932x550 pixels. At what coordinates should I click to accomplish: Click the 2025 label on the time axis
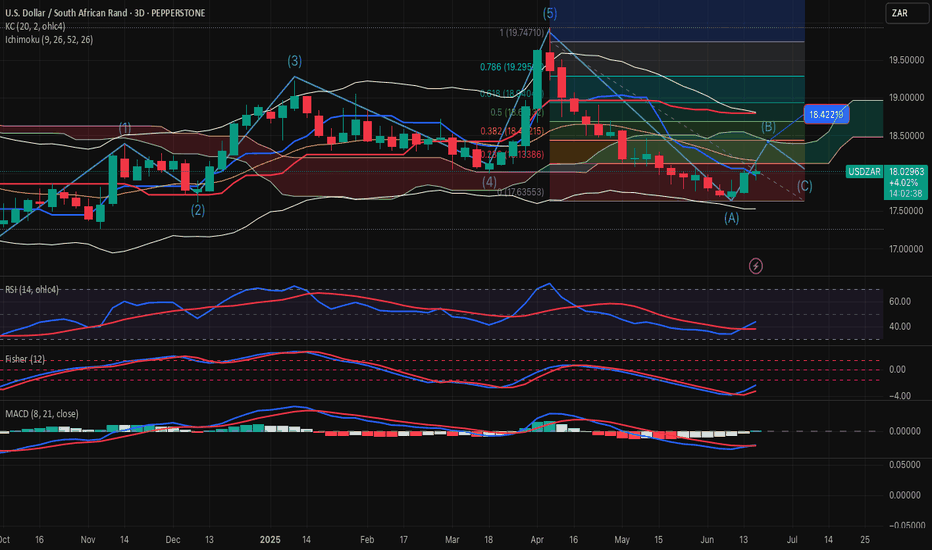[x=270, y=540]
